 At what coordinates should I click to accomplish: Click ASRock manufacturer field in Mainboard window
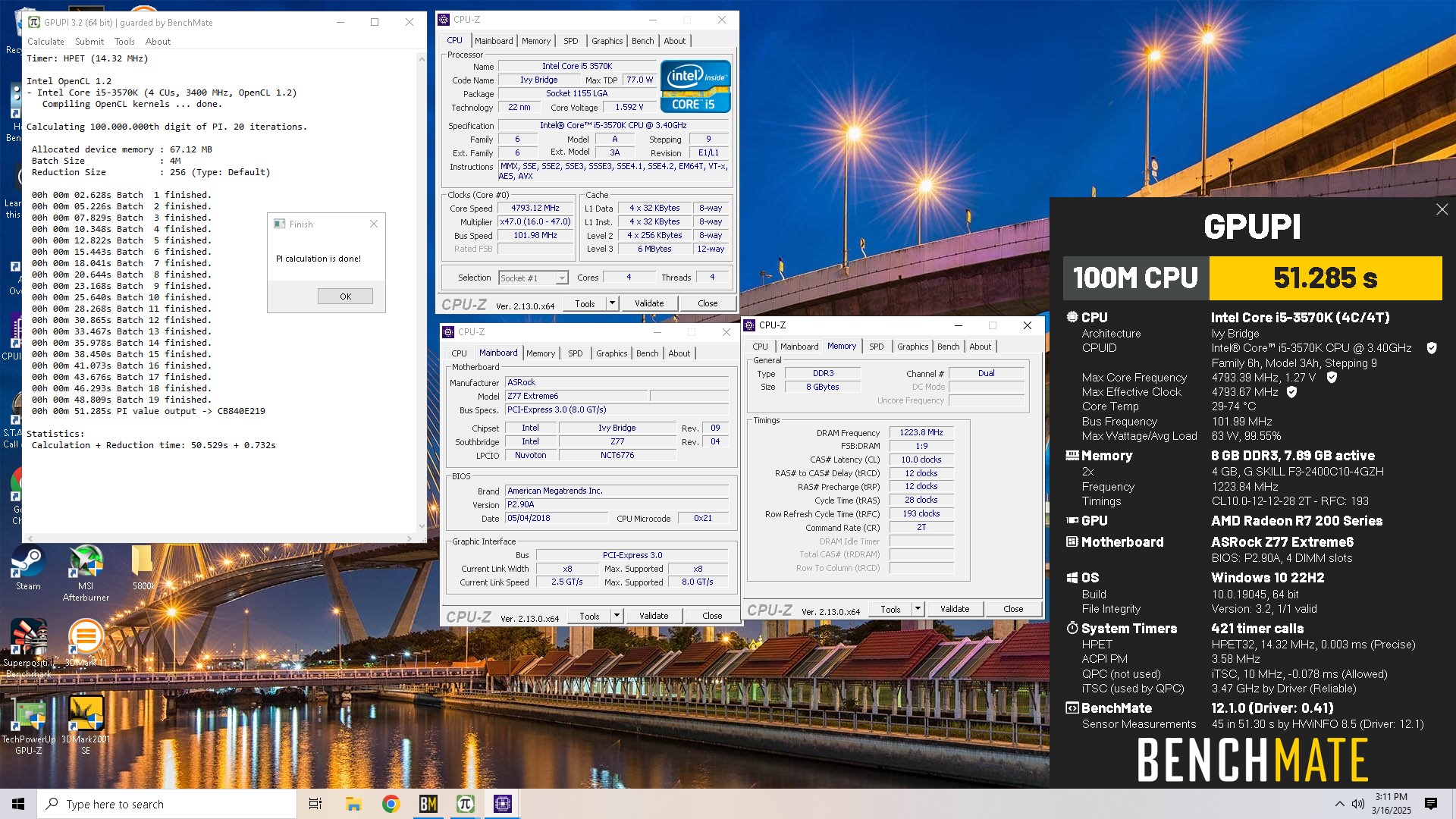pyautogui.click(x=617, y=382)
